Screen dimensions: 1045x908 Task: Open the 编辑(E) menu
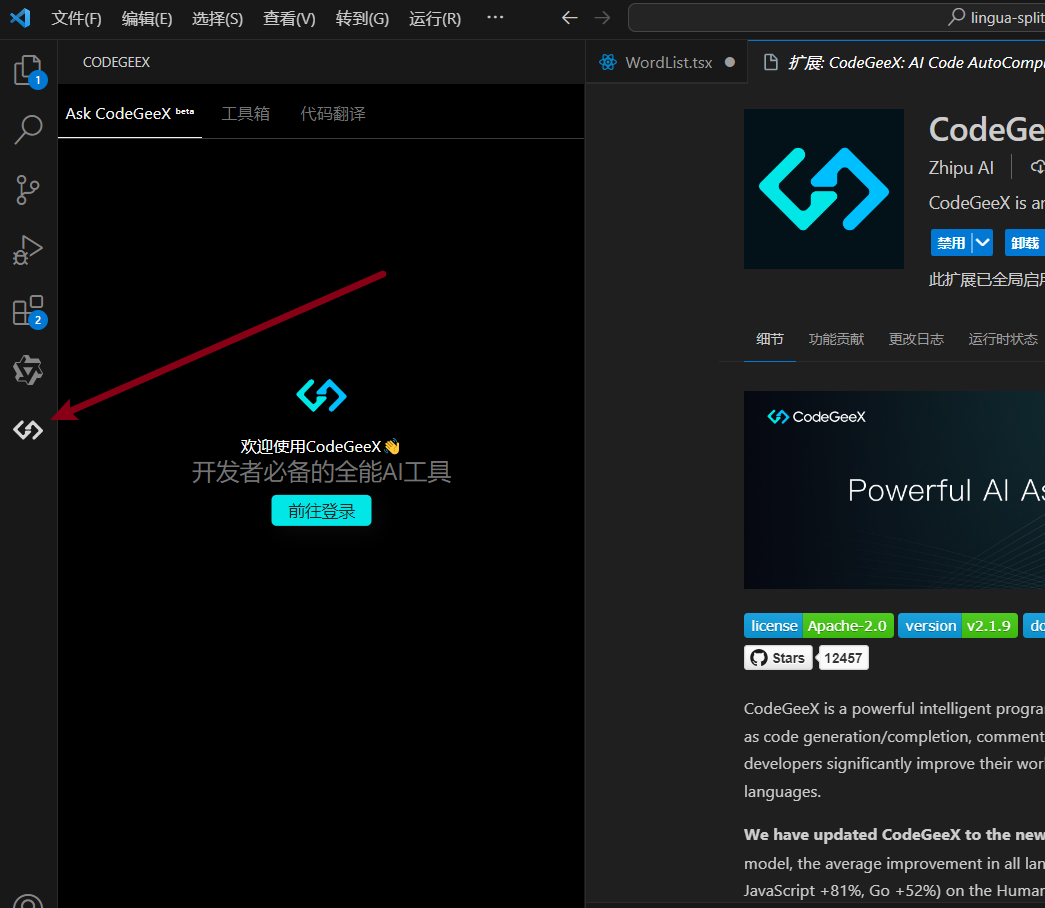point(147,18)
